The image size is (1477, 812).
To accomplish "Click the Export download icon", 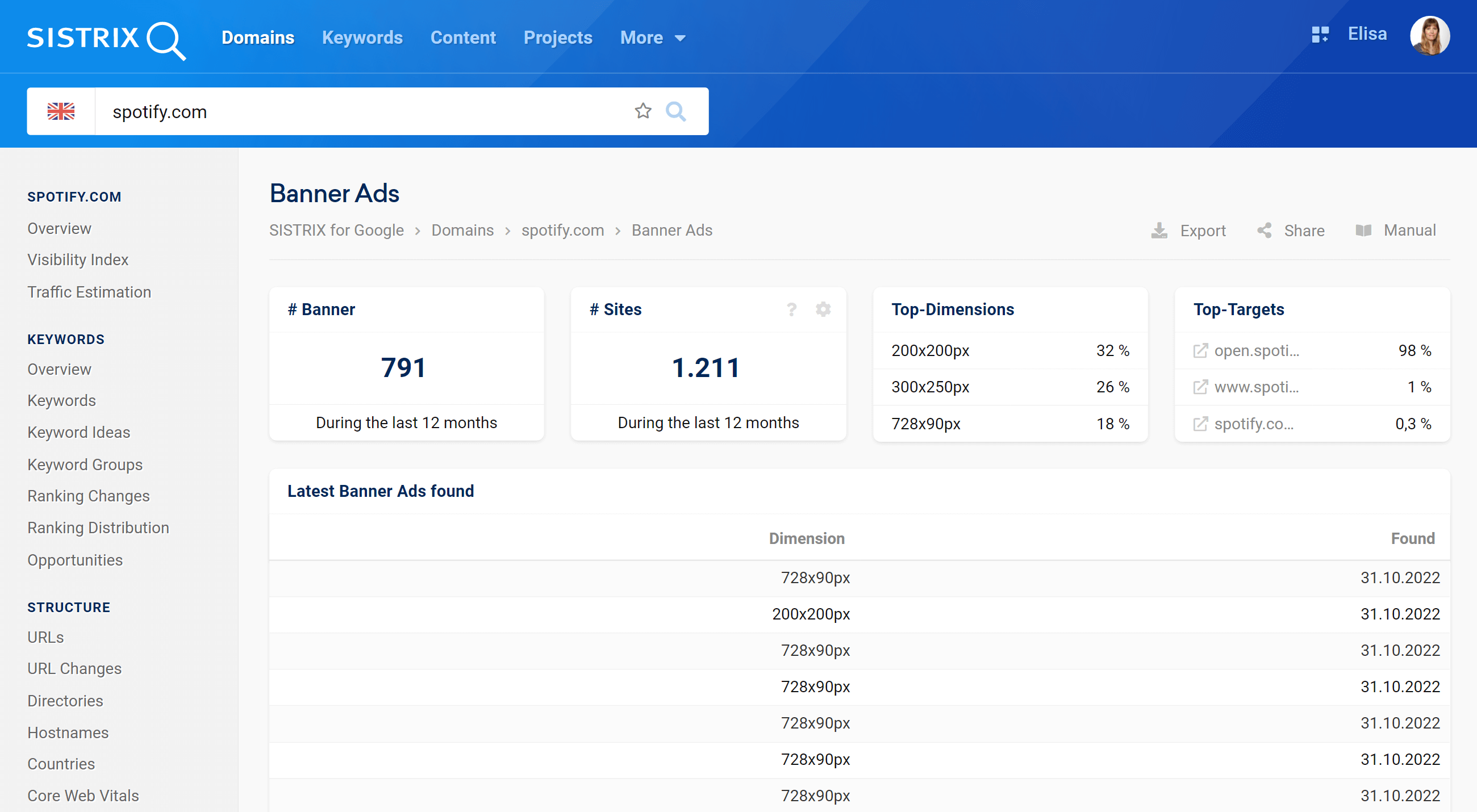I will pyautogui.click(x=1159, y=231).
